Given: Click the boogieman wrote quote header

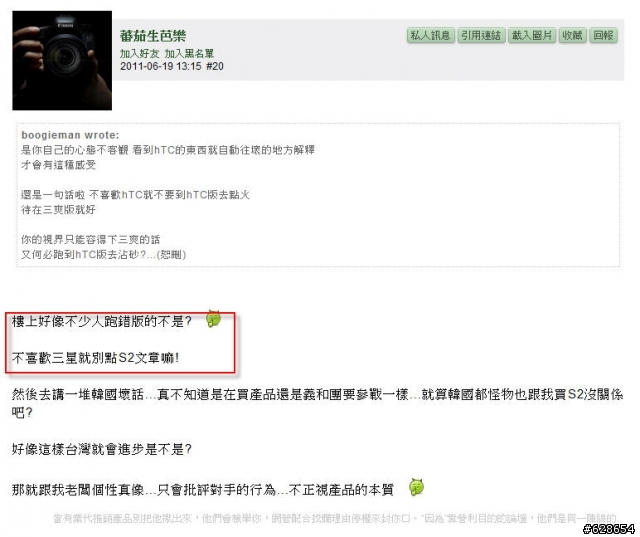Looking at the screenshot, I should [70, 135].
